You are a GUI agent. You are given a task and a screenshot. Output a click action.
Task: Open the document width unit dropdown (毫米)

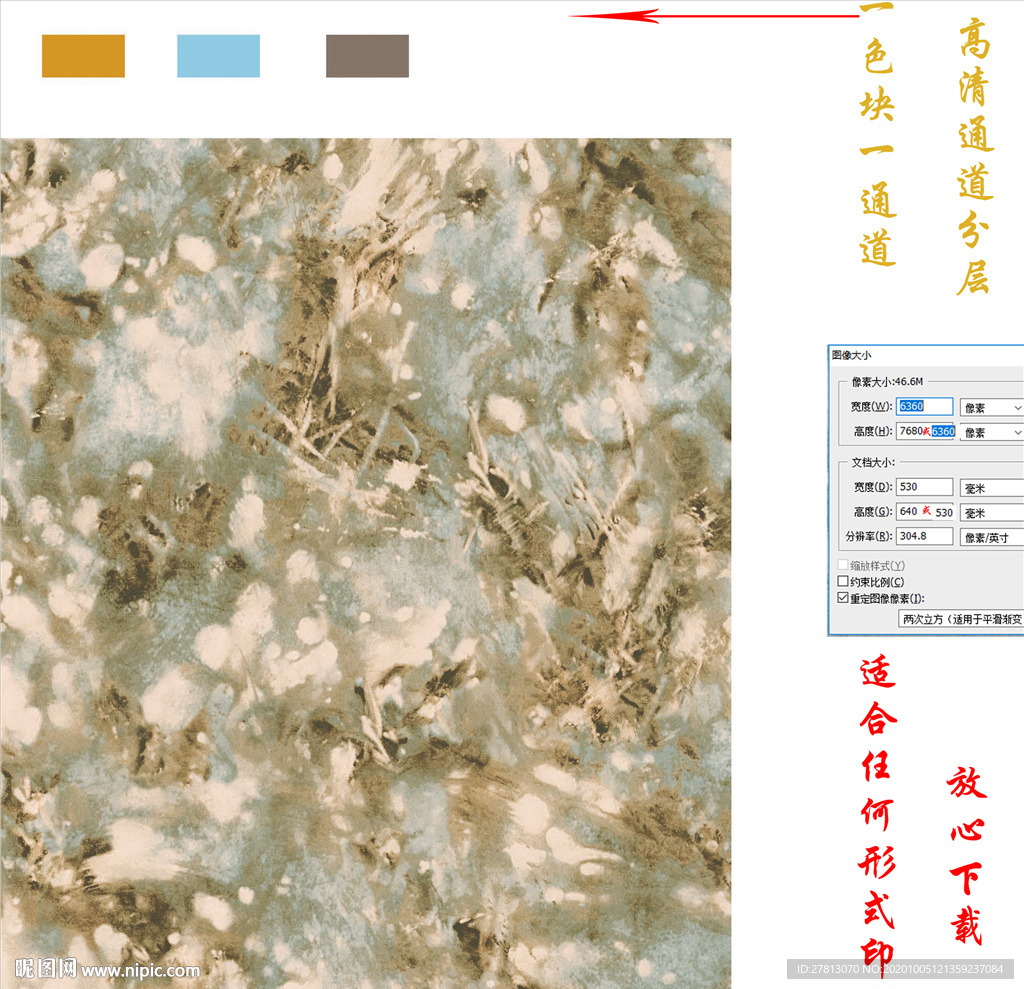pyautogui.click(x=991, y=488)
